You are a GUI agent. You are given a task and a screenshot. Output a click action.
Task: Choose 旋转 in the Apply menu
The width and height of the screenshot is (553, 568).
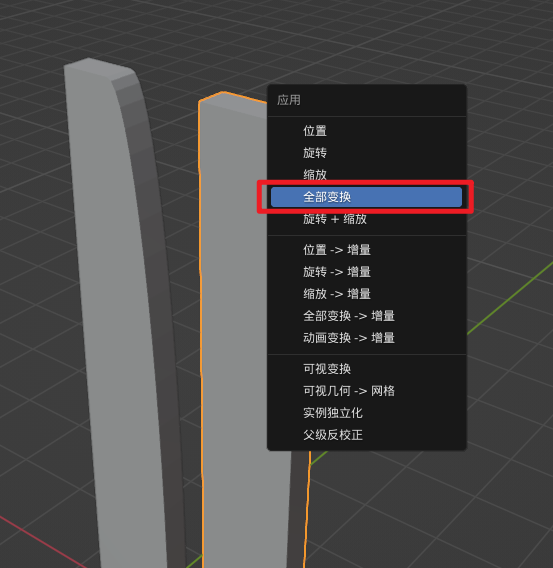pos(366,153)
